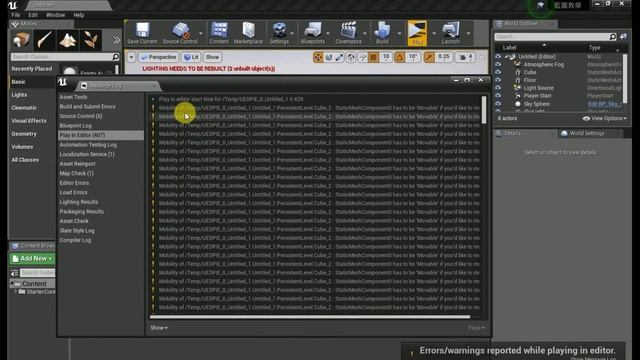
Task: Click the camera speed icon
Action: [x=462, y=57]
